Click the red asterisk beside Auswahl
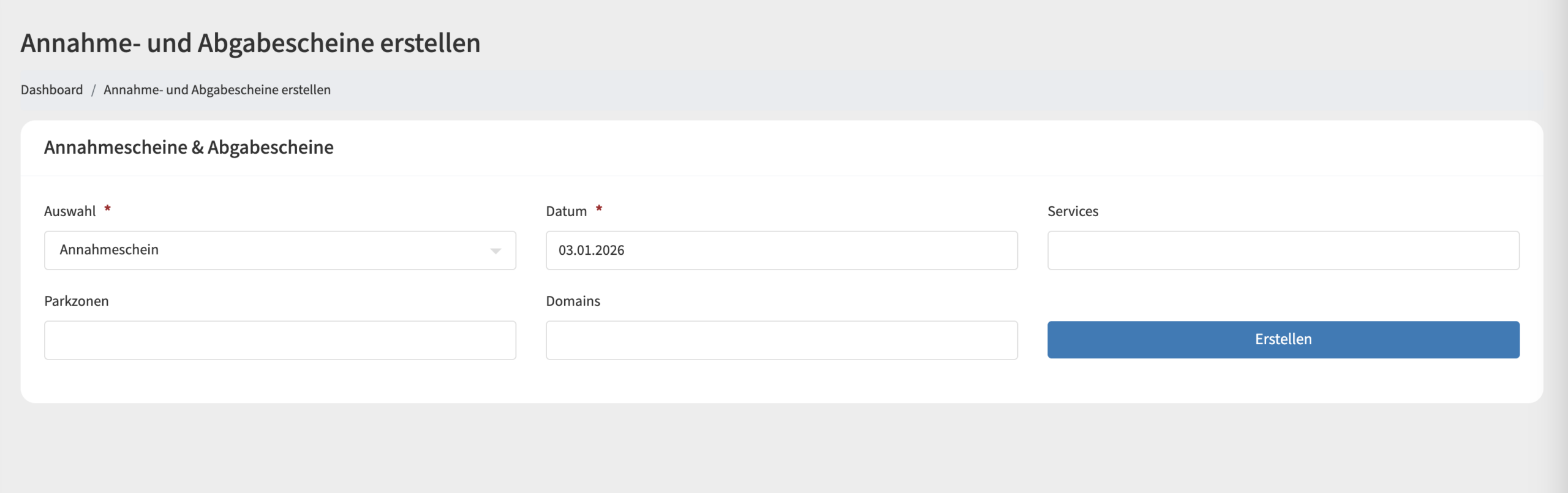Image resolution: width=1568 pixels, height=493 pixels. [108, 209]
